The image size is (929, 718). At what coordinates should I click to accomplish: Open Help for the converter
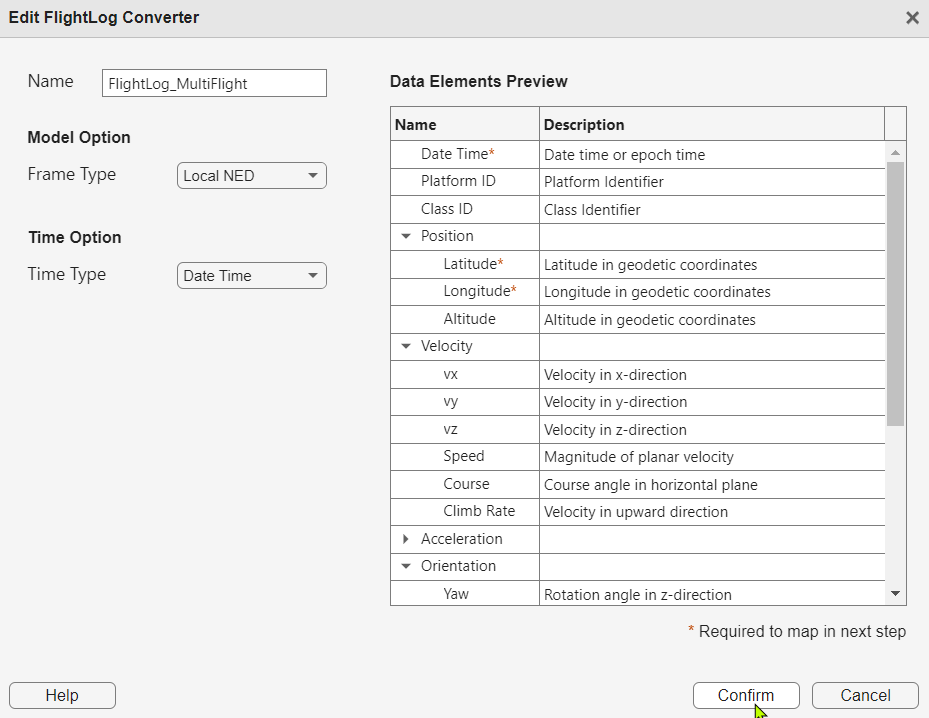pyautogui.click(x=62, y=696)
